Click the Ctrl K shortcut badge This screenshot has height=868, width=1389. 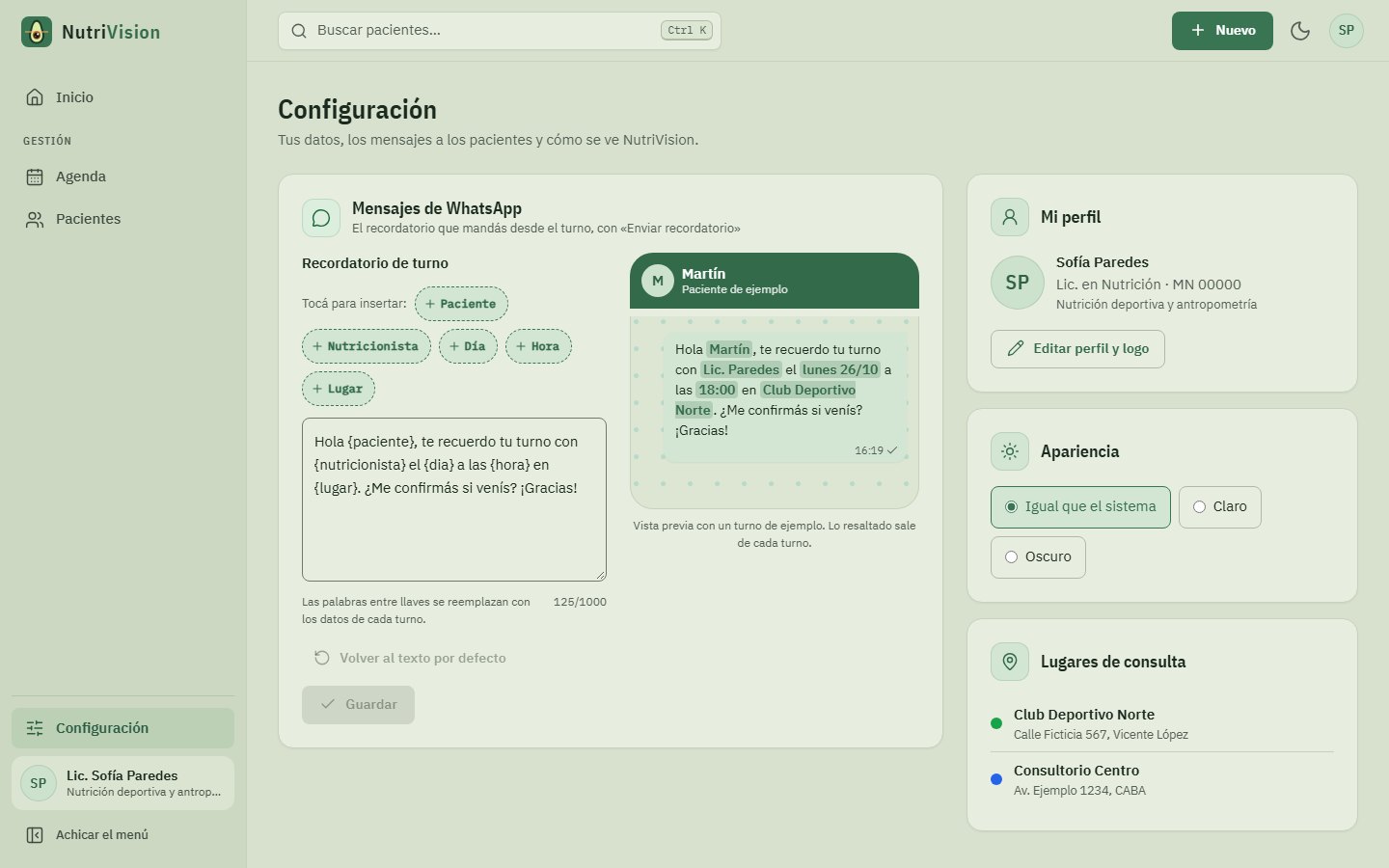pyautogui.click(x=687, y=31)
